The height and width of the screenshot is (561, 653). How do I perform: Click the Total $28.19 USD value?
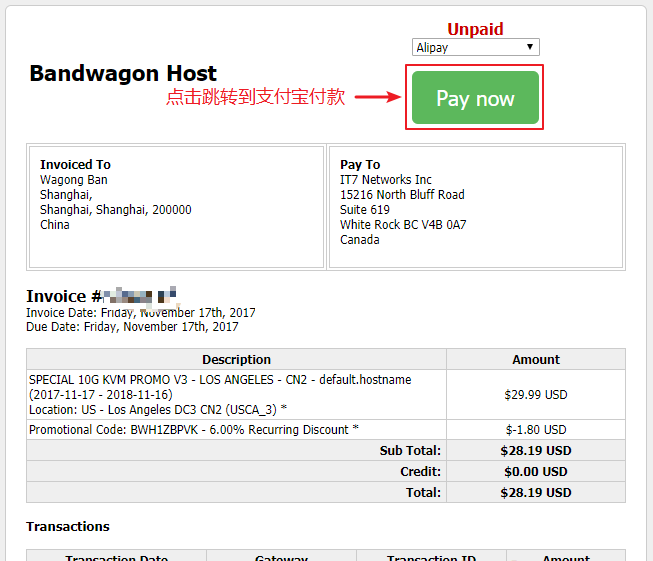tap(536, 493)
